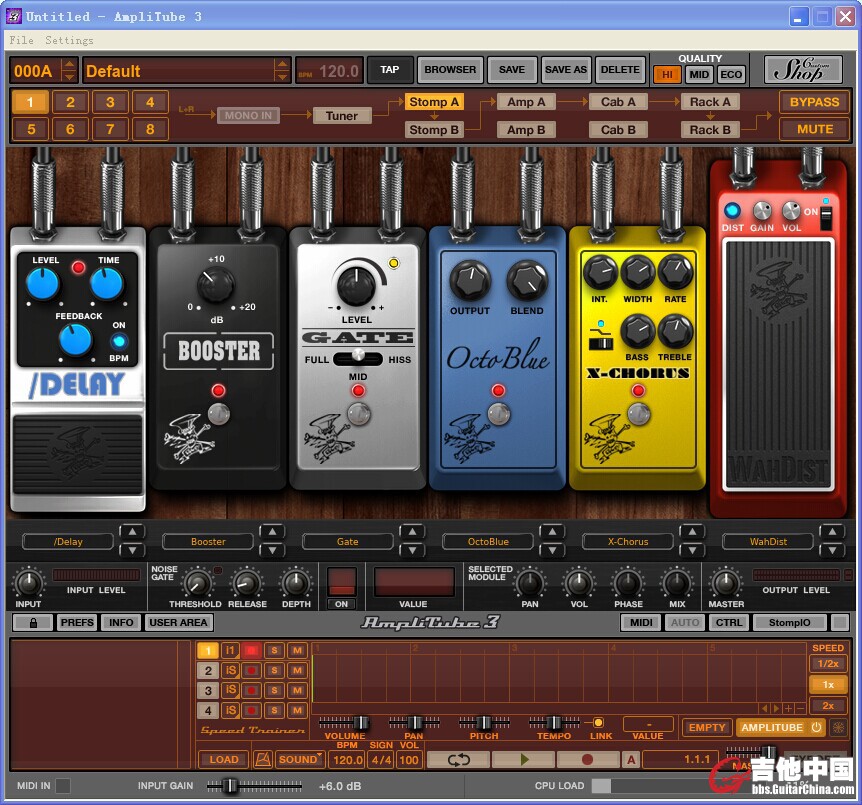The height and width of the screenshot is (805, 862).
Task: Click the BPM 120.0 tempo field at the top
Action: pos(329,71)
